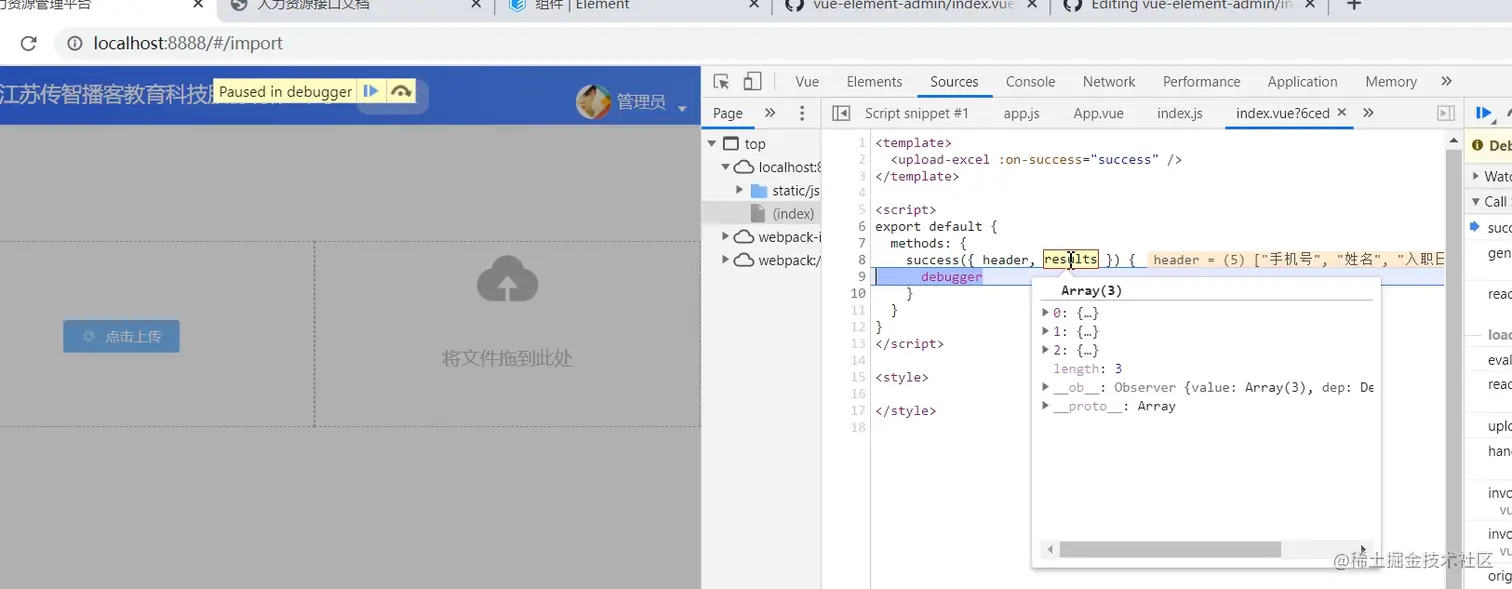Open the navigator three-dot options menu
Screen dimensions: 1512x589
801,113
